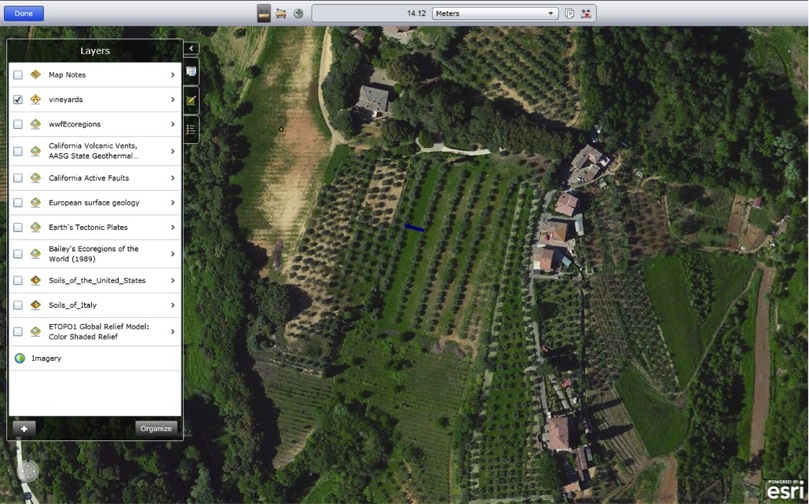Clear the measurement with red X icon
The height and width of the screenshot is (504, 809).
(x=586, y=13)
